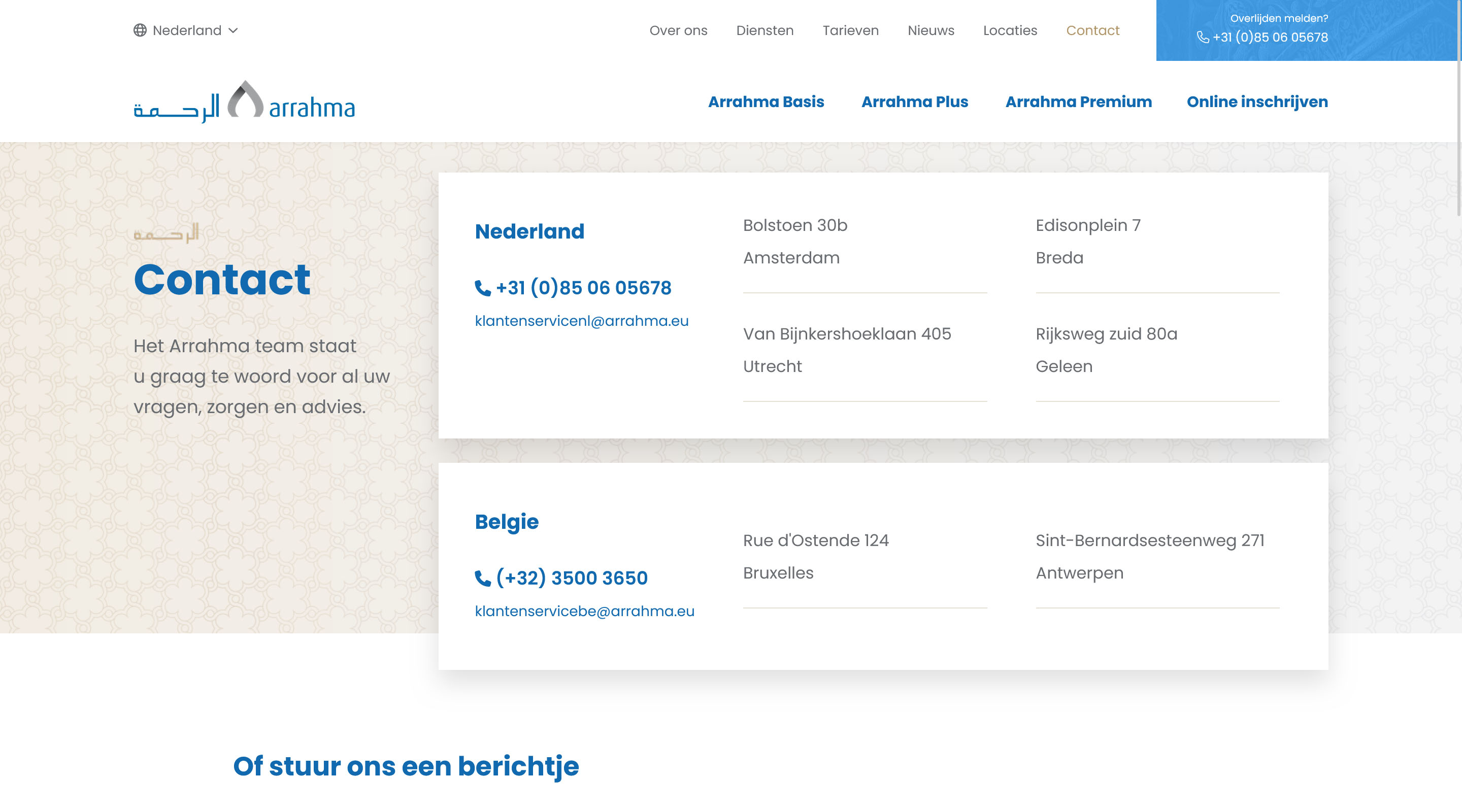This screenshot has width=1462, height=812.
Task: Click the globe language icon
Action: coord(140,30)
